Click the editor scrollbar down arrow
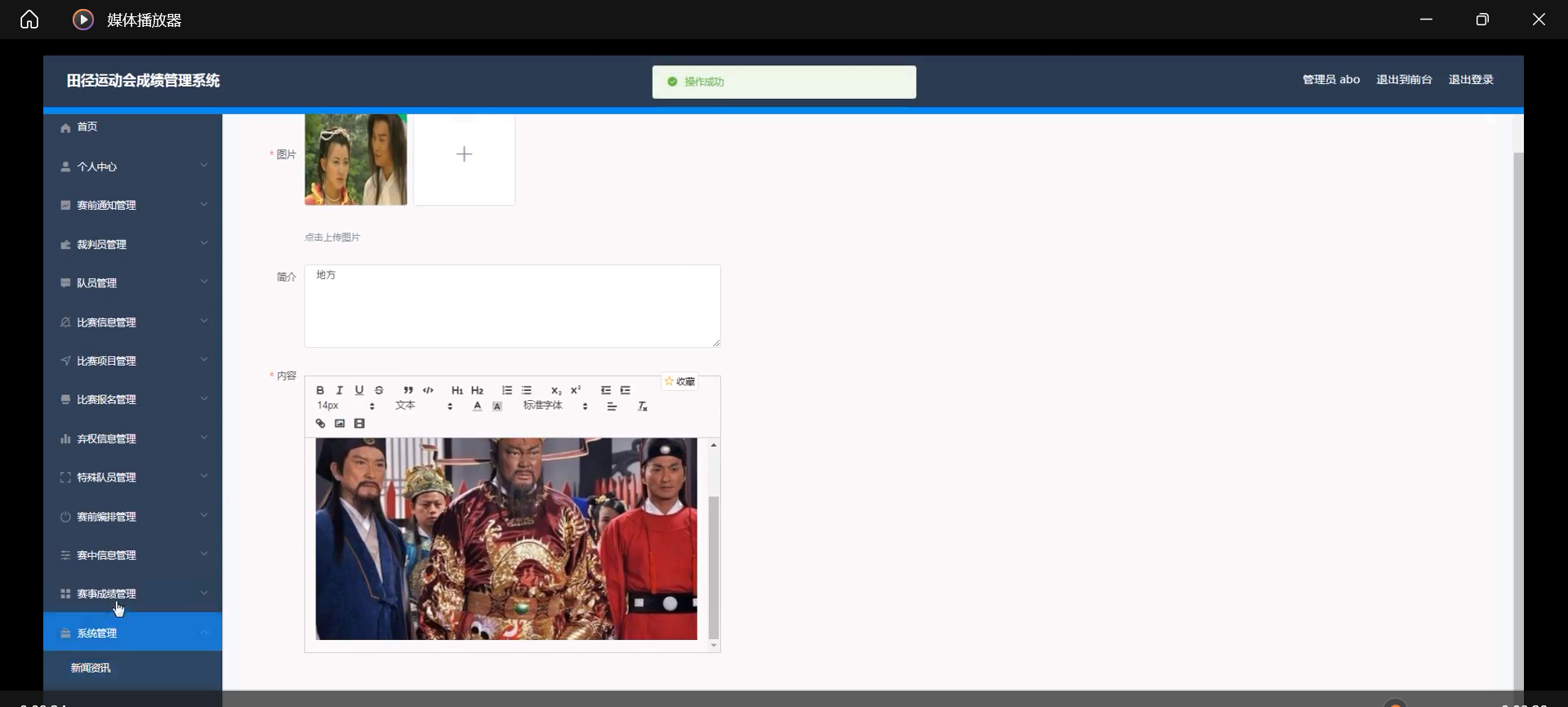Screen dimensions: 1568x707 click(714, 646)
